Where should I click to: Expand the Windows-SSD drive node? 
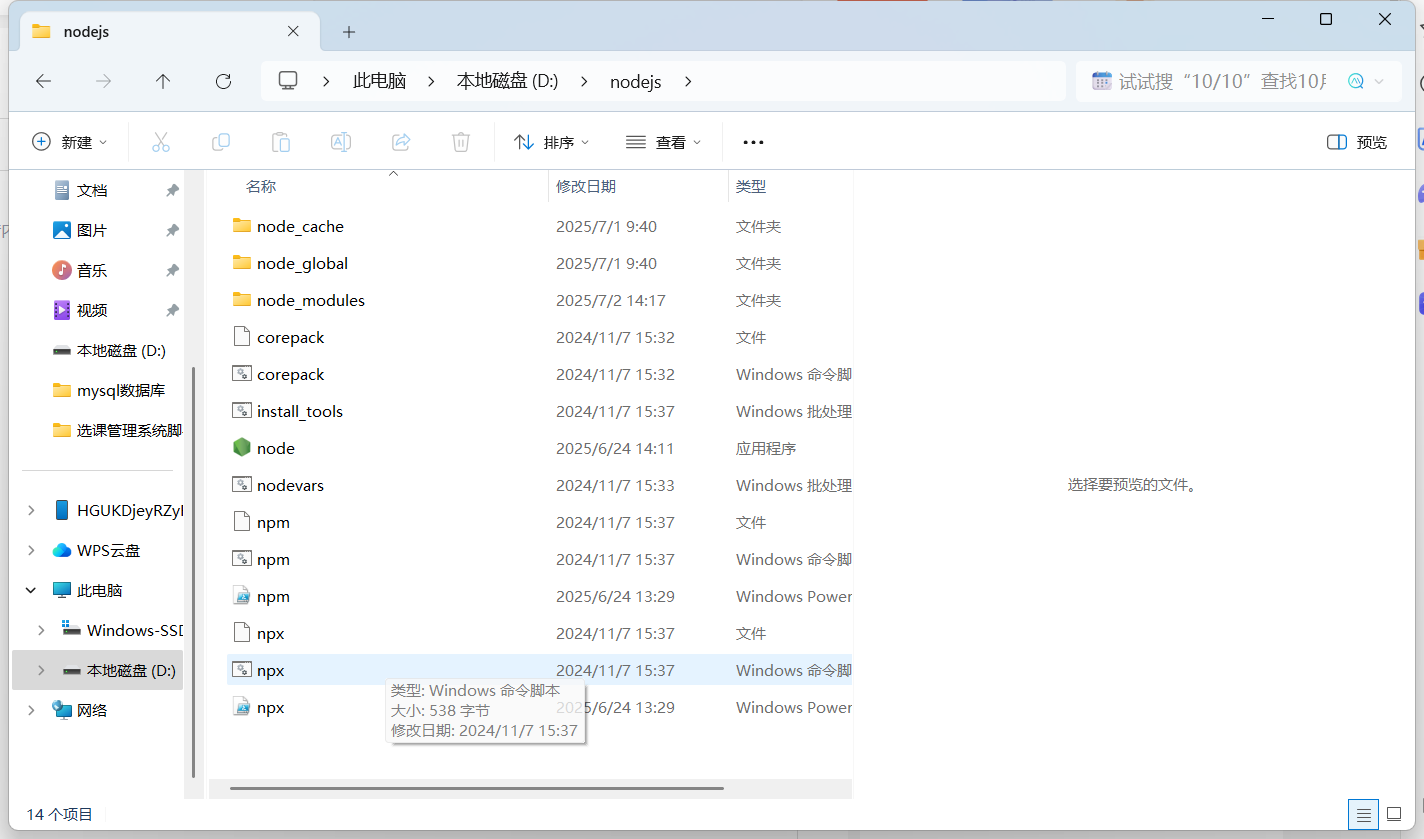click(41, 630)
